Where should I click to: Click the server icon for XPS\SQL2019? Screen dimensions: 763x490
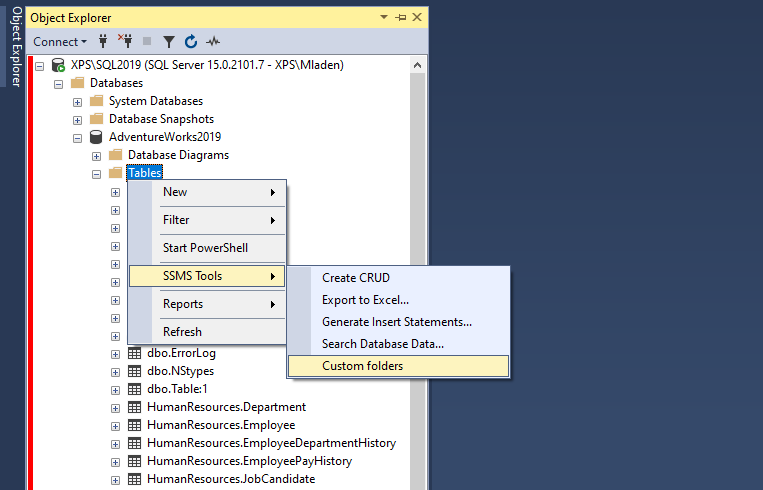coord(58,65)
